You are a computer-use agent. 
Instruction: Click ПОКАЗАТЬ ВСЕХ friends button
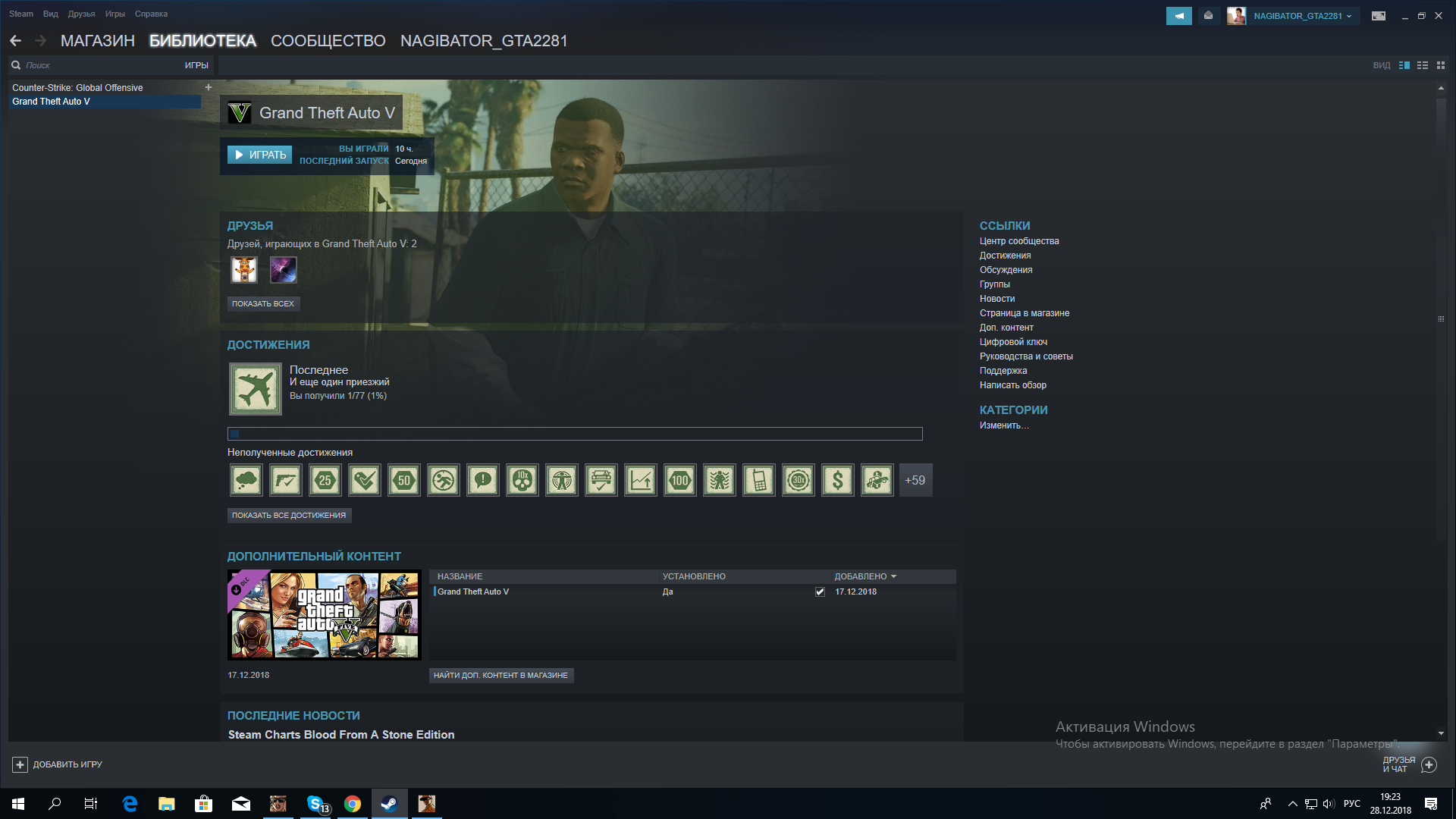tap(263, 304)
